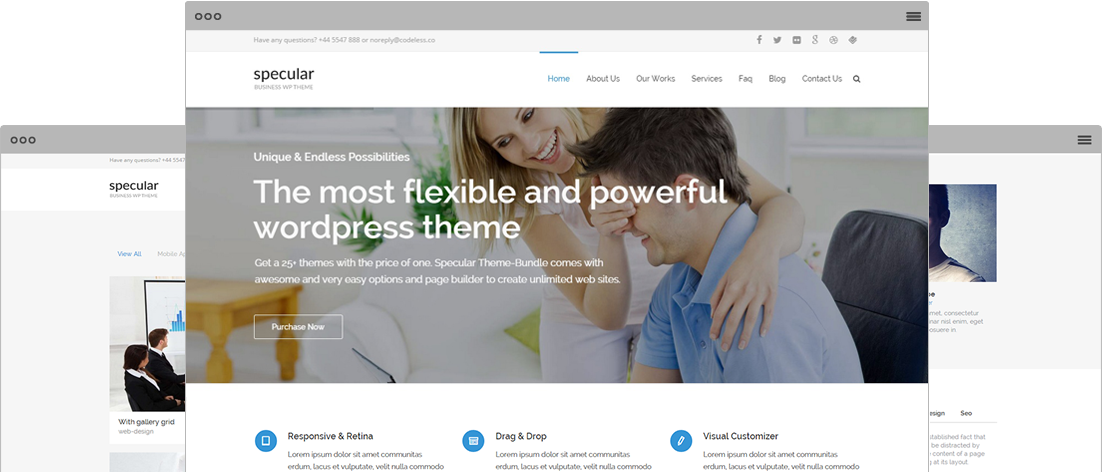Open the Google Plus icon

tap(815, 40)
